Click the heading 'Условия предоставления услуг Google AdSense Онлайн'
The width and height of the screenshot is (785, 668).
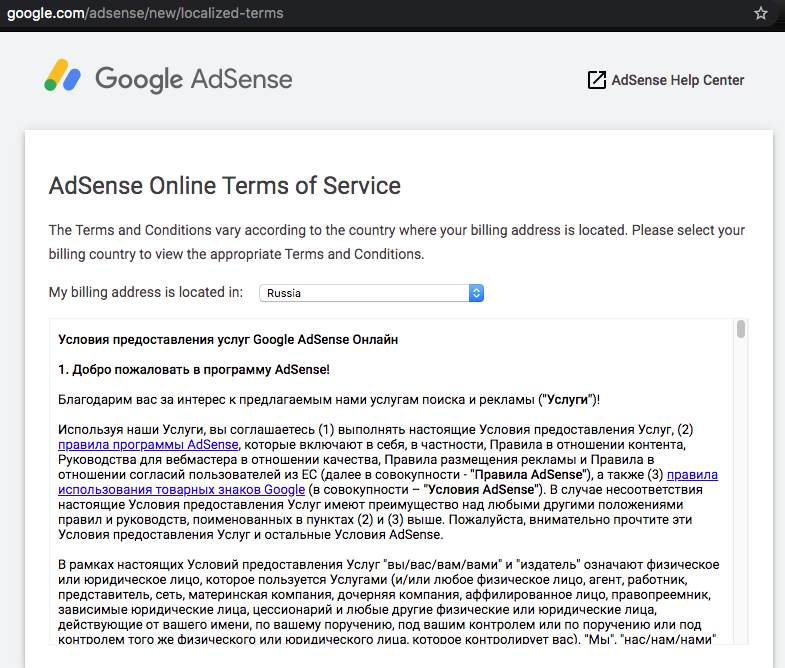click(228, 340)
